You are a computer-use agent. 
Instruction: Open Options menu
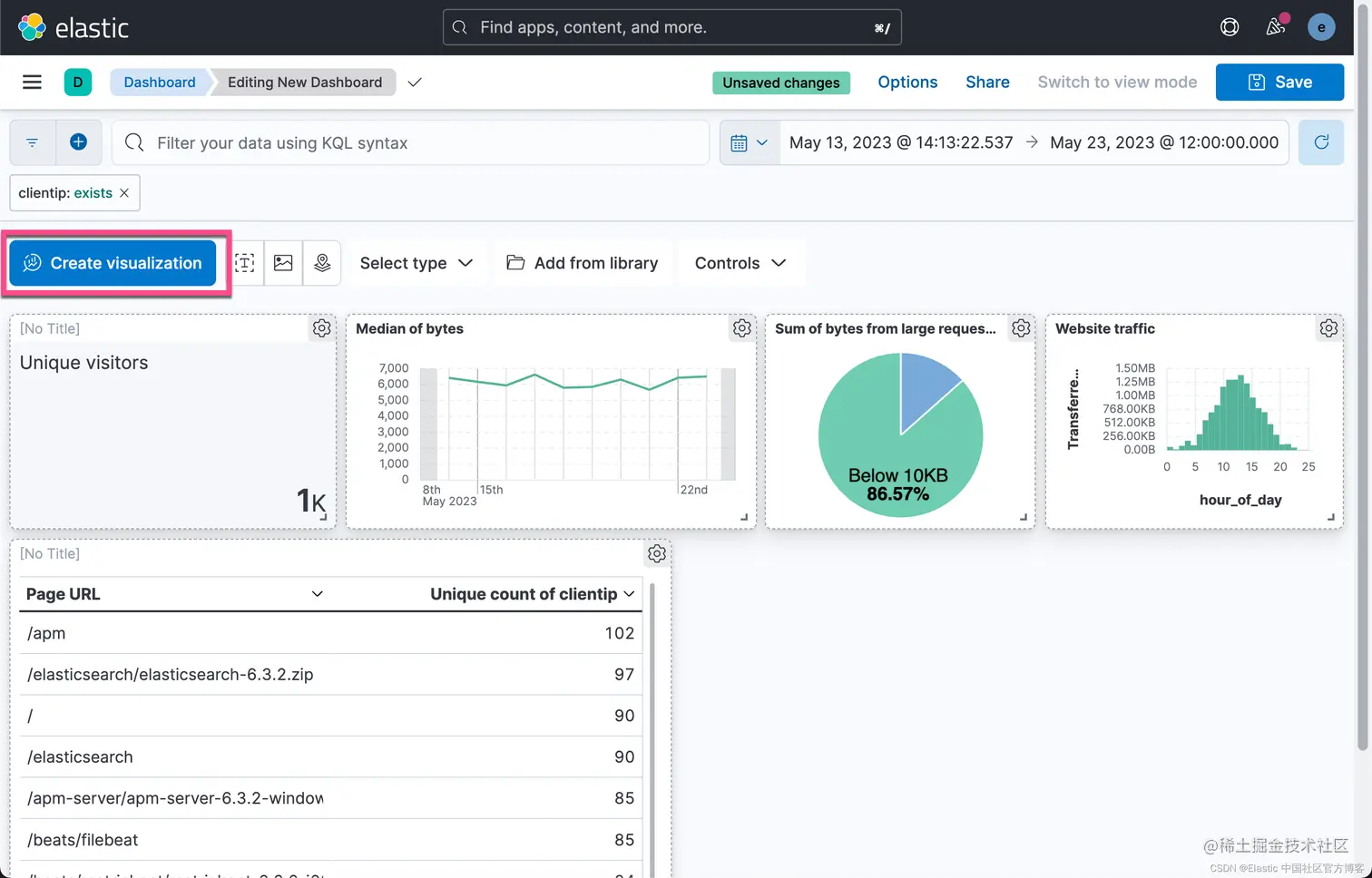pyautogui.click(x=907, y=82)
